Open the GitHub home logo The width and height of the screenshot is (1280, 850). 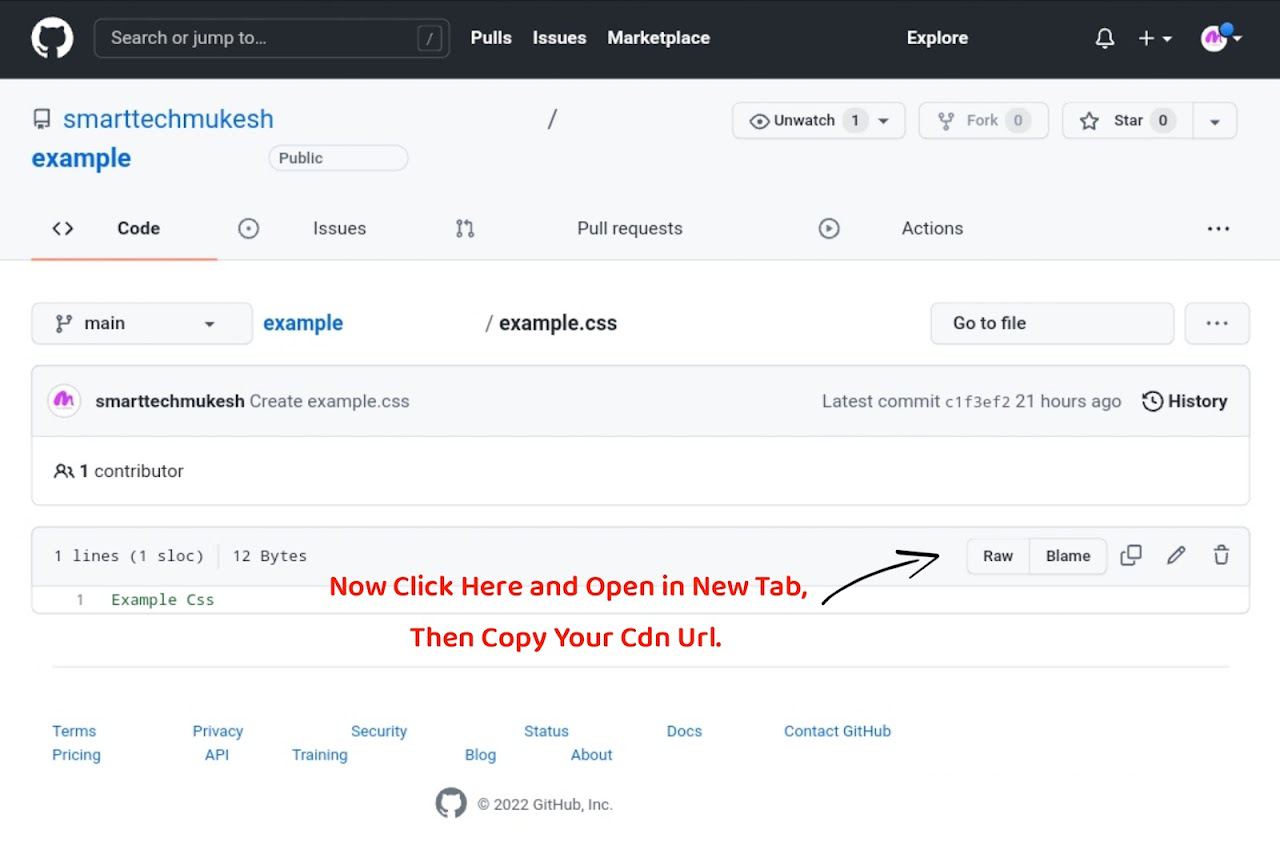(x=52, y=38)
